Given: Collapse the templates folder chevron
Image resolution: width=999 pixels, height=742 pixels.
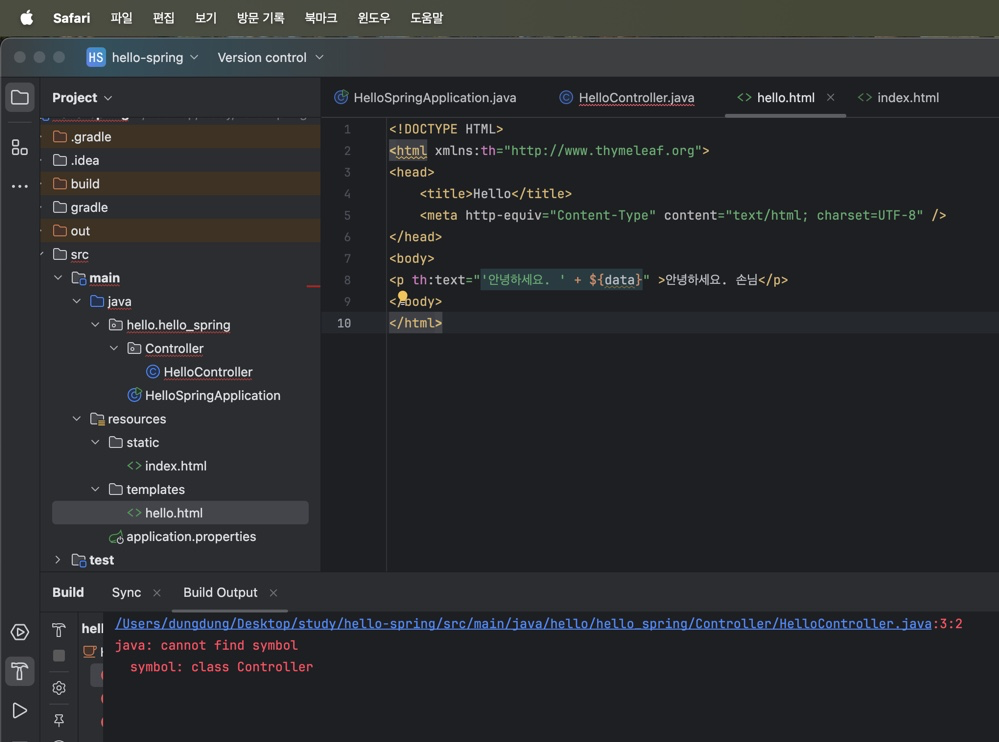Looking at the screenshot, I should tap(95, 489).
